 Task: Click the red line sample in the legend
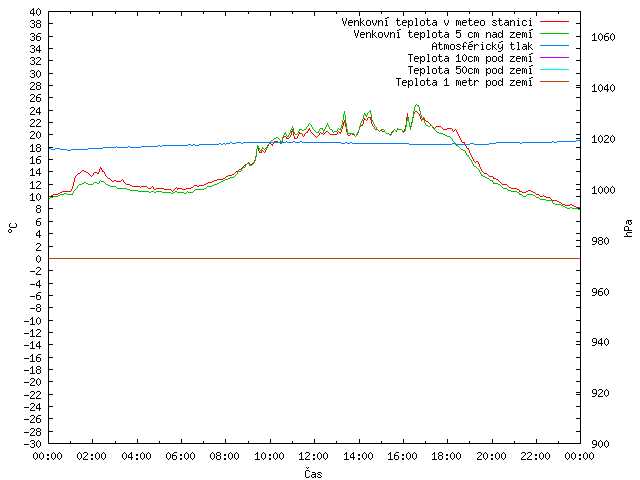tap(554, 22)
